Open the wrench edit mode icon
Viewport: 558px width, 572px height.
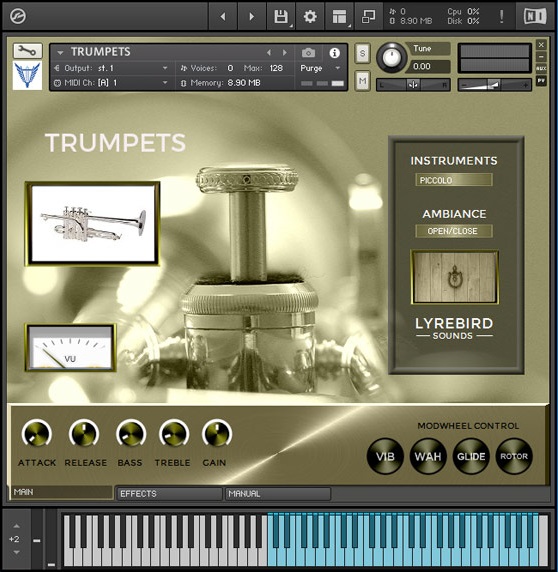(28, 51)
